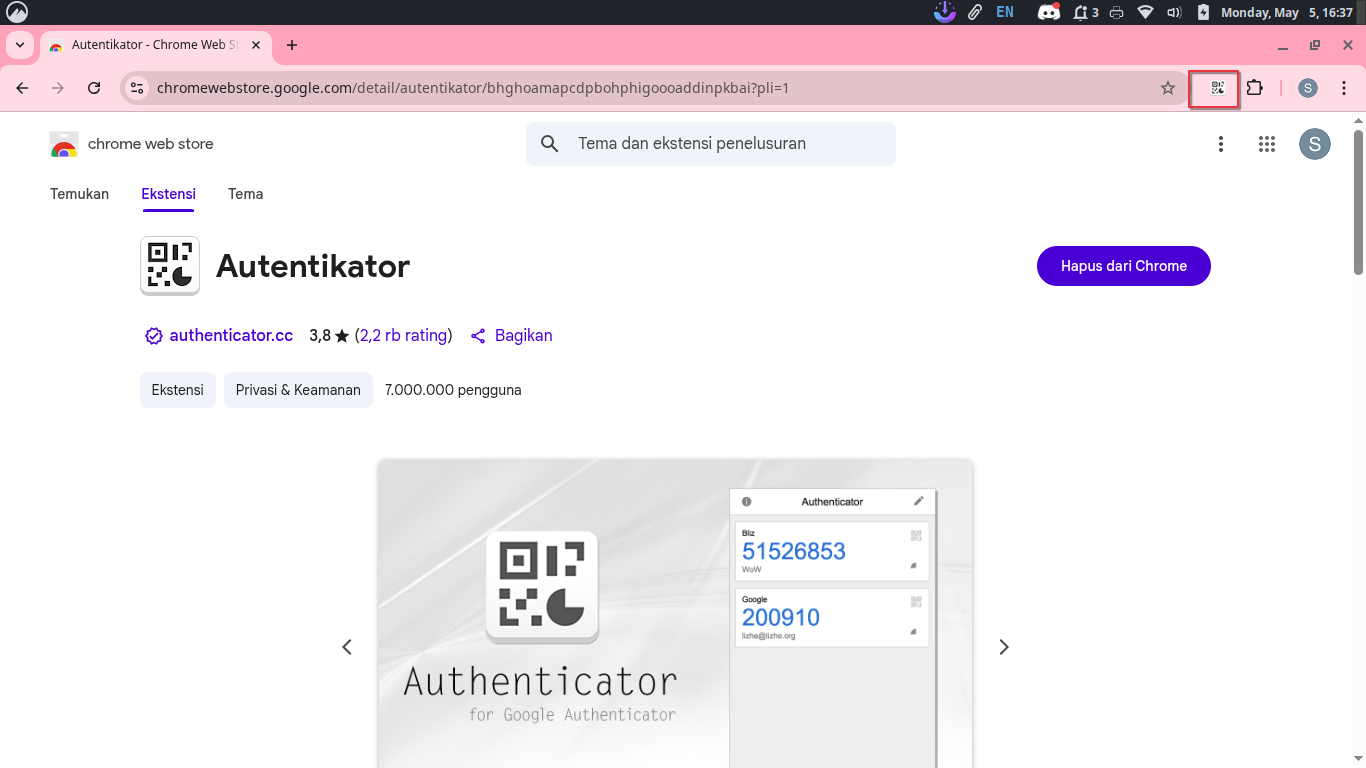The height and width of the screenshot is (768, 1366).
Task: Open the Google account avatar on the page
Action: coord(1315,144)
